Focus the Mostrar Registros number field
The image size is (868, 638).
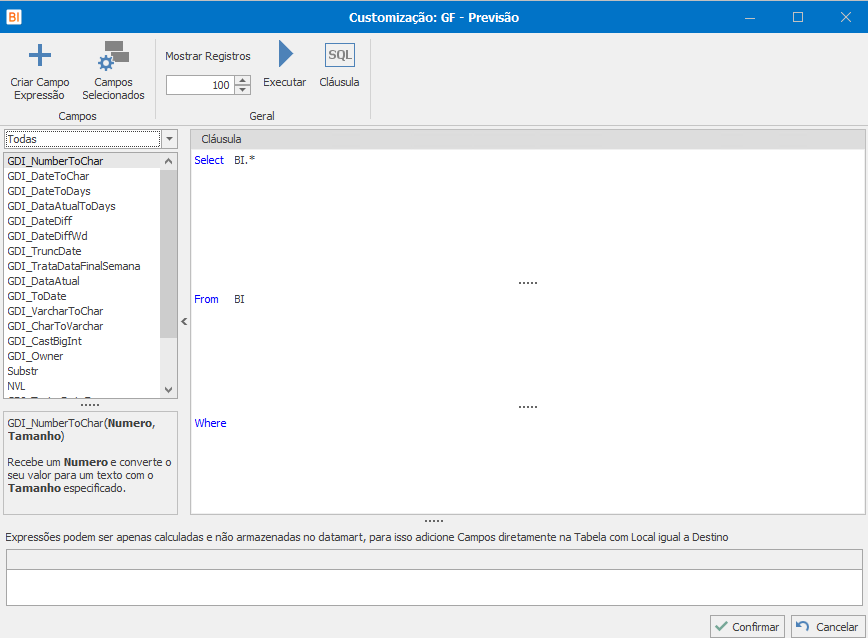pyautogui.click(x=201, y=85)
